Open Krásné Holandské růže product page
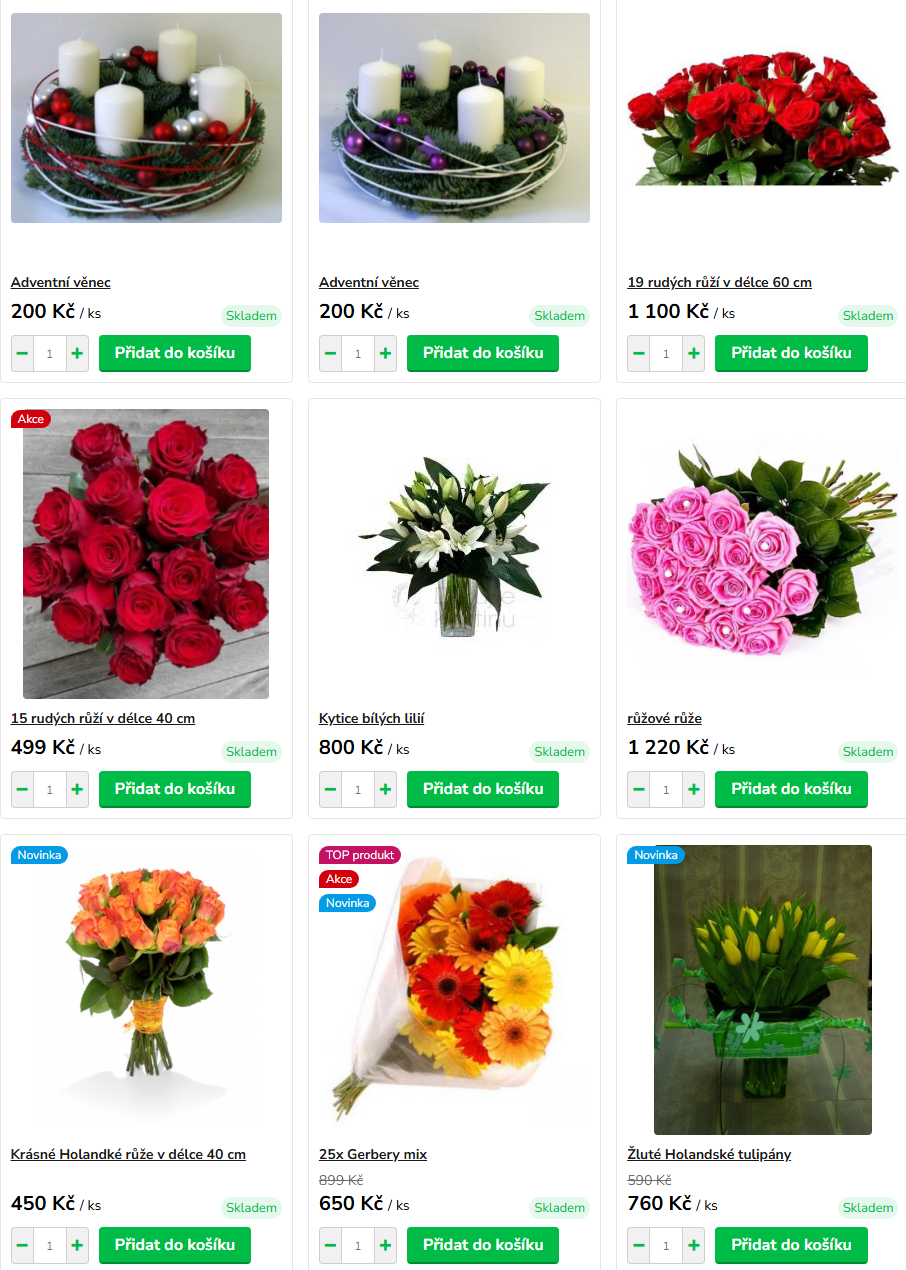The width and height of the screenshot is (906, 1270). [x=128, y=1154]
